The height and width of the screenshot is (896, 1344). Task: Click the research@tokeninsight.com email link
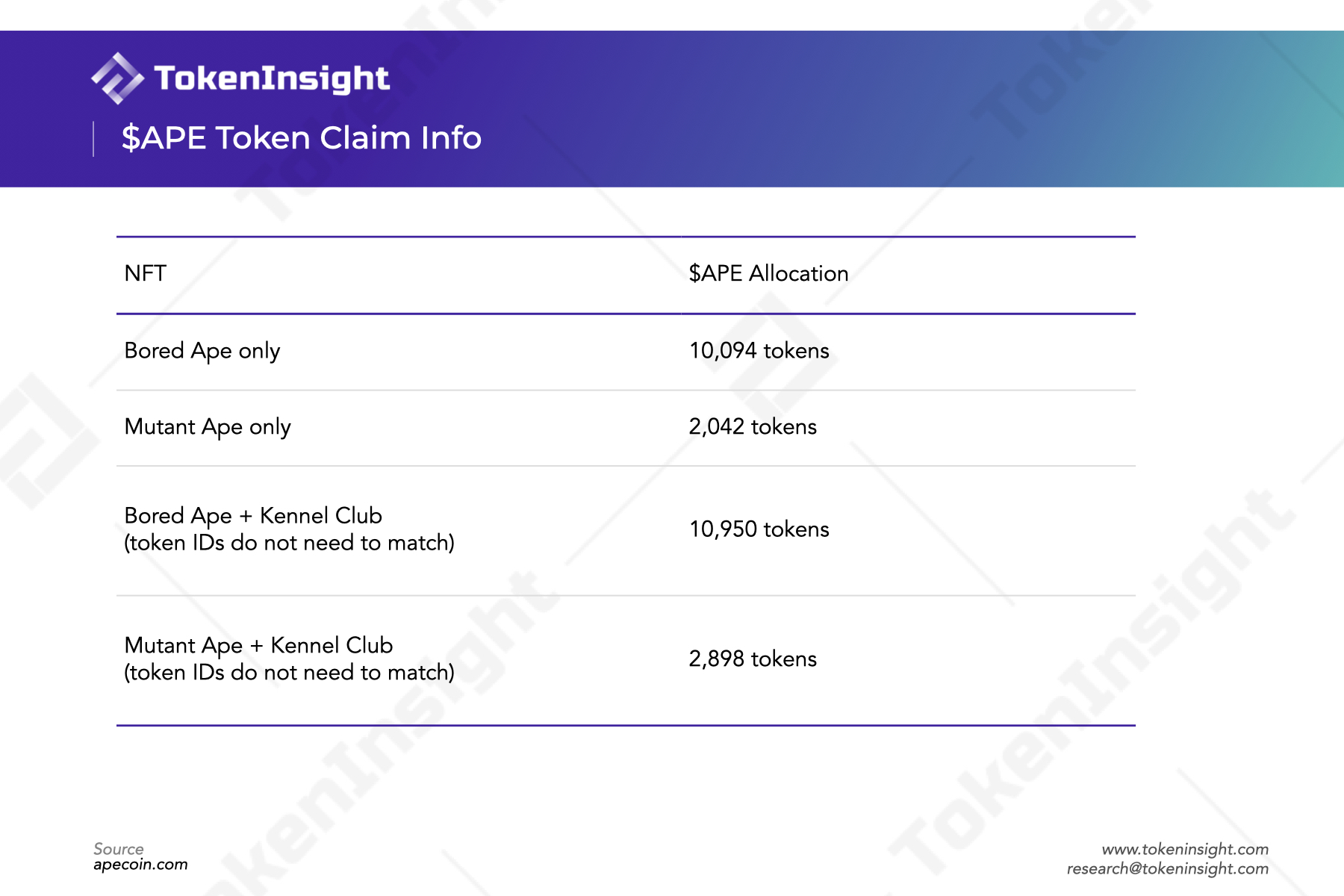(1168, 868)
